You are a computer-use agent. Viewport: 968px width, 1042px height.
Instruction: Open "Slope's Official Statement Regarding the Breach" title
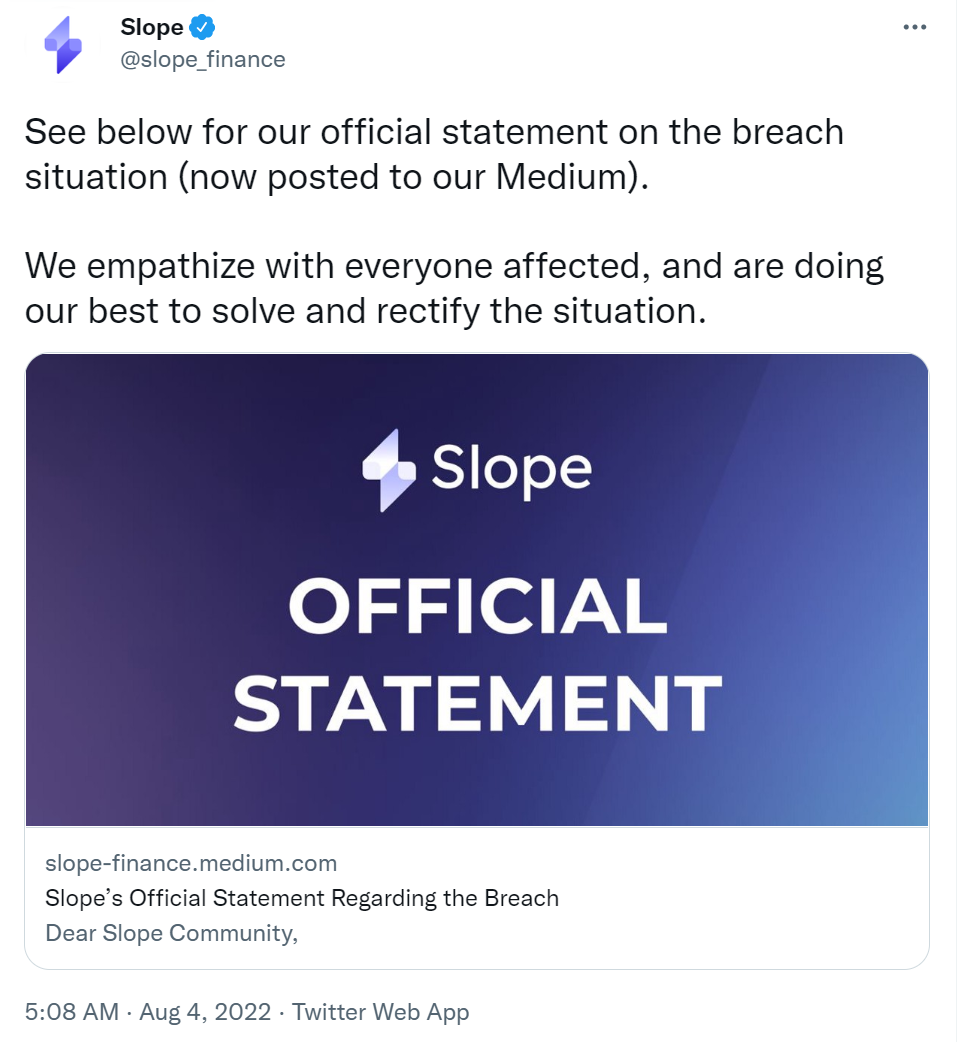302,898
